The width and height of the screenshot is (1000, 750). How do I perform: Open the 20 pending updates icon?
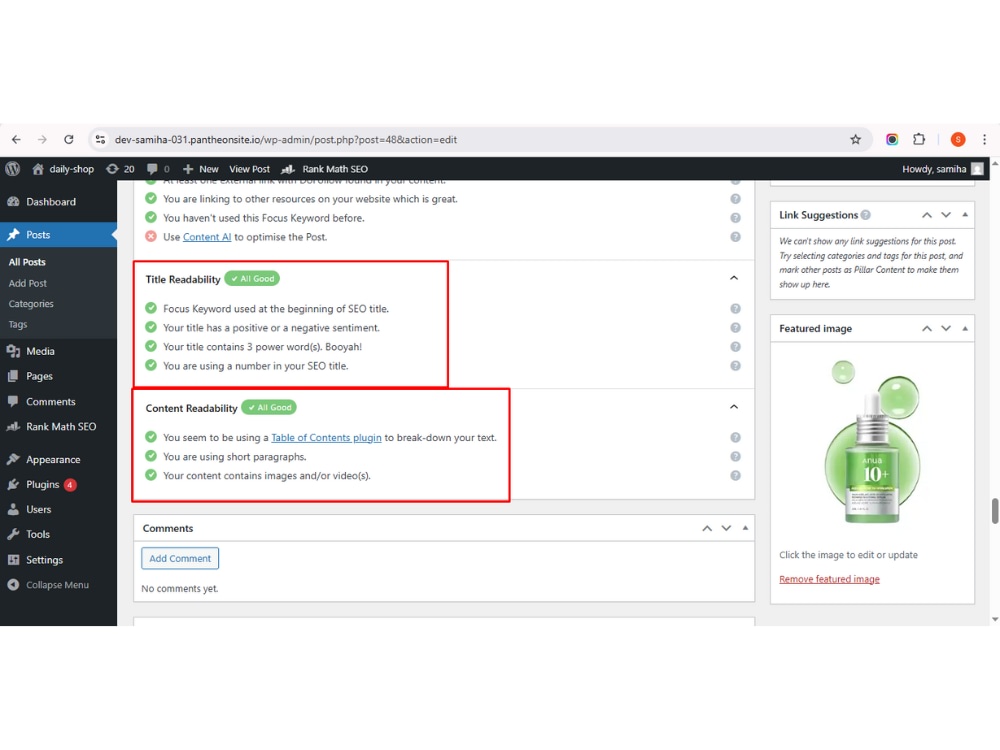point(121,168)
